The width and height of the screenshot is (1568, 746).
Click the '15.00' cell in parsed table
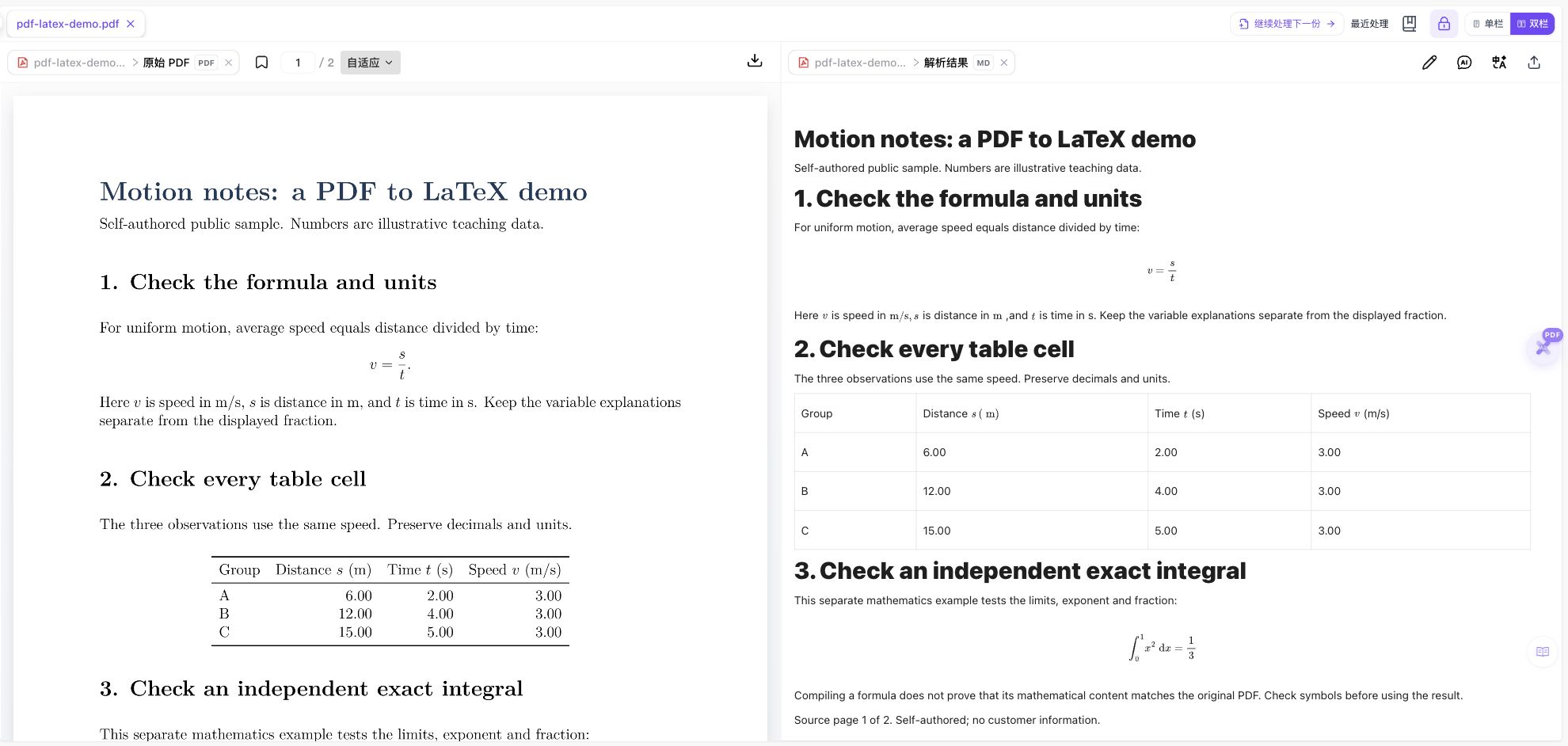[x=1032, y=531]
